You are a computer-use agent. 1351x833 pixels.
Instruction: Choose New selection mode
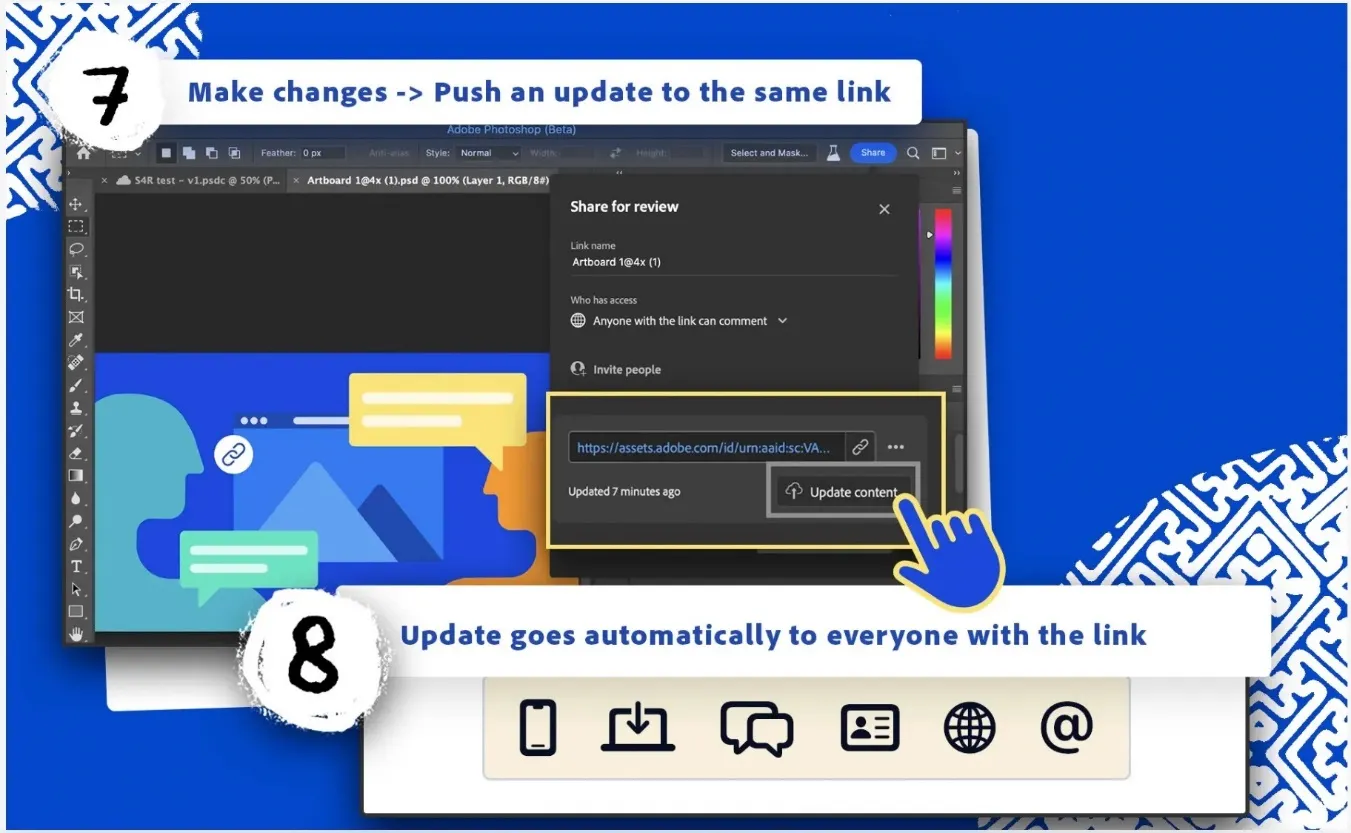(x=166, y=153)
